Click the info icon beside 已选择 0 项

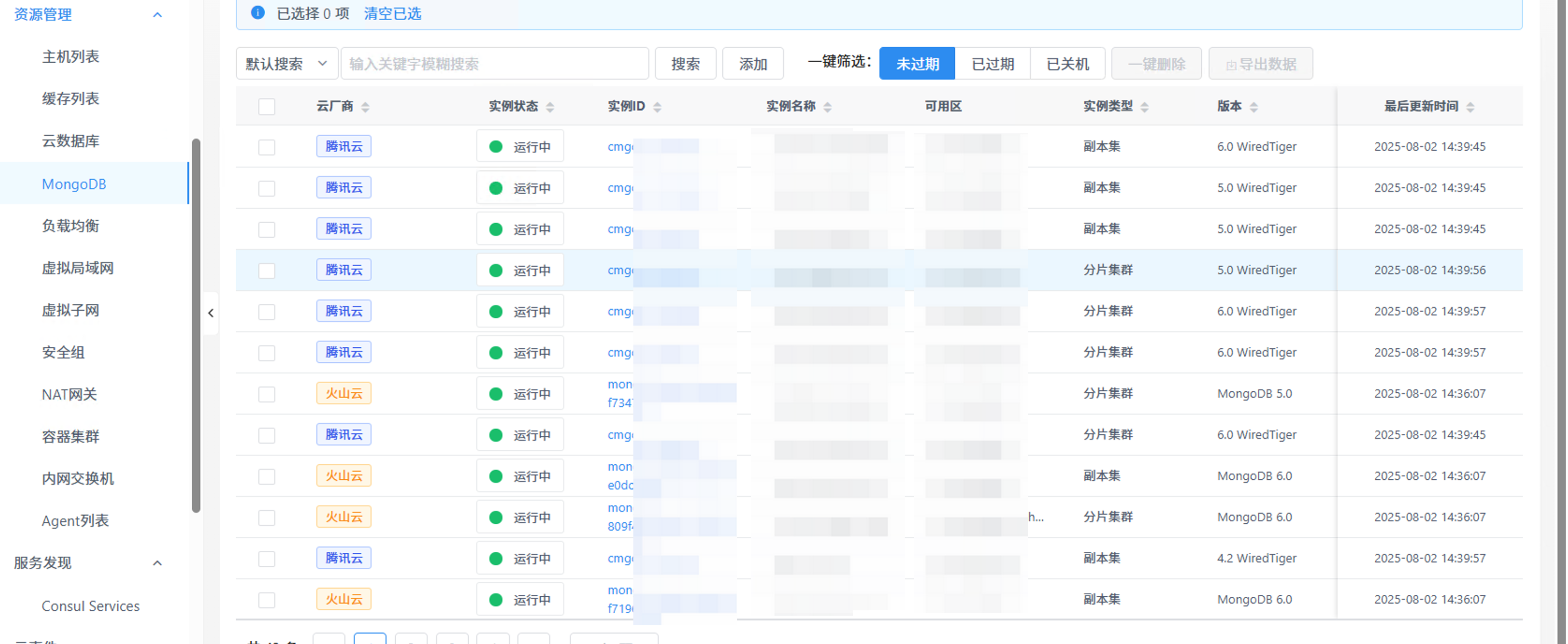[x=257, y=13]
